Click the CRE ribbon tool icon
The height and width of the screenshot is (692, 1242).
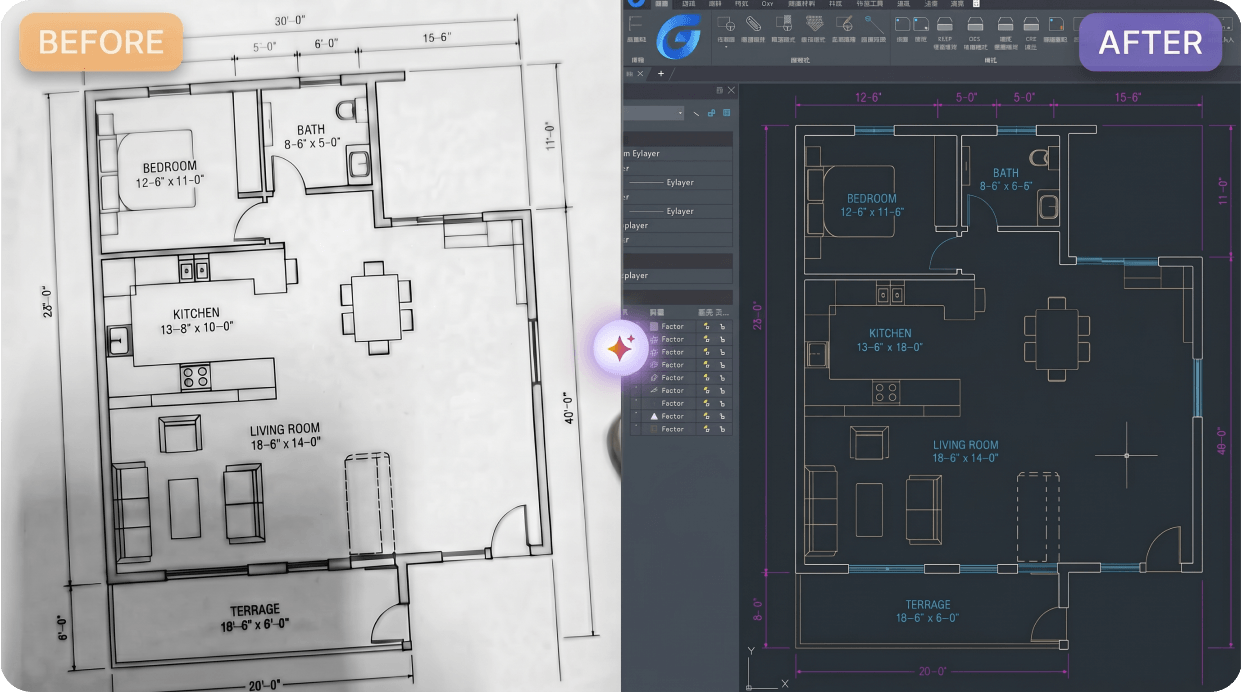1031,23
